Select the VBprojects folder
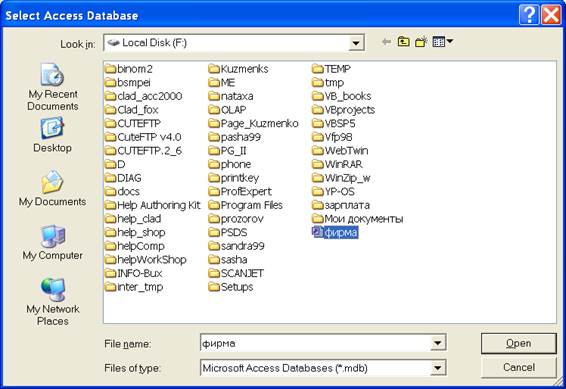This screenshot has height=389, width=566. [344, 110]
